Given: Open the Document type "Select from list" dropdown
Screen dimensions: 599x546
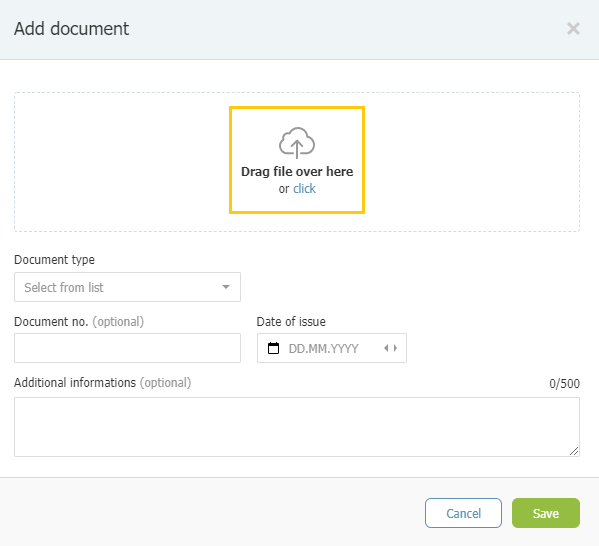Looking at the screenshot, I should coord(127,287).
